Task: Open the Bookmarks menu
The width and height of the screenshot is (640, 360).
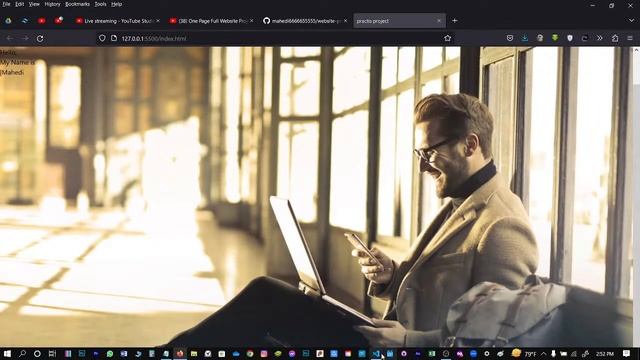Action: (77, 4)
